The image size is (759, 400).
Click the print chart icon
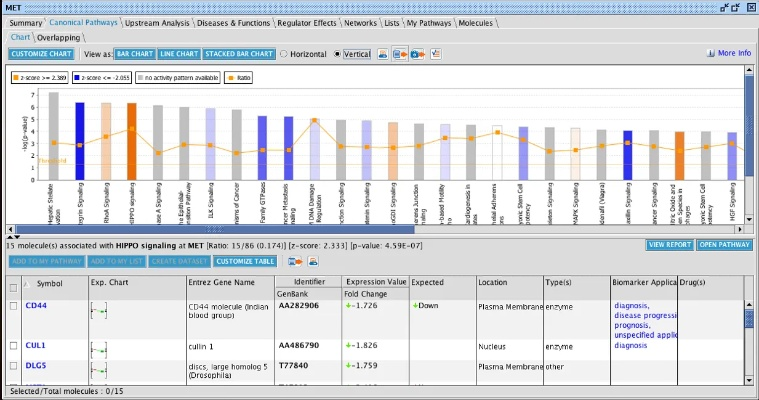tap(382, 53)
